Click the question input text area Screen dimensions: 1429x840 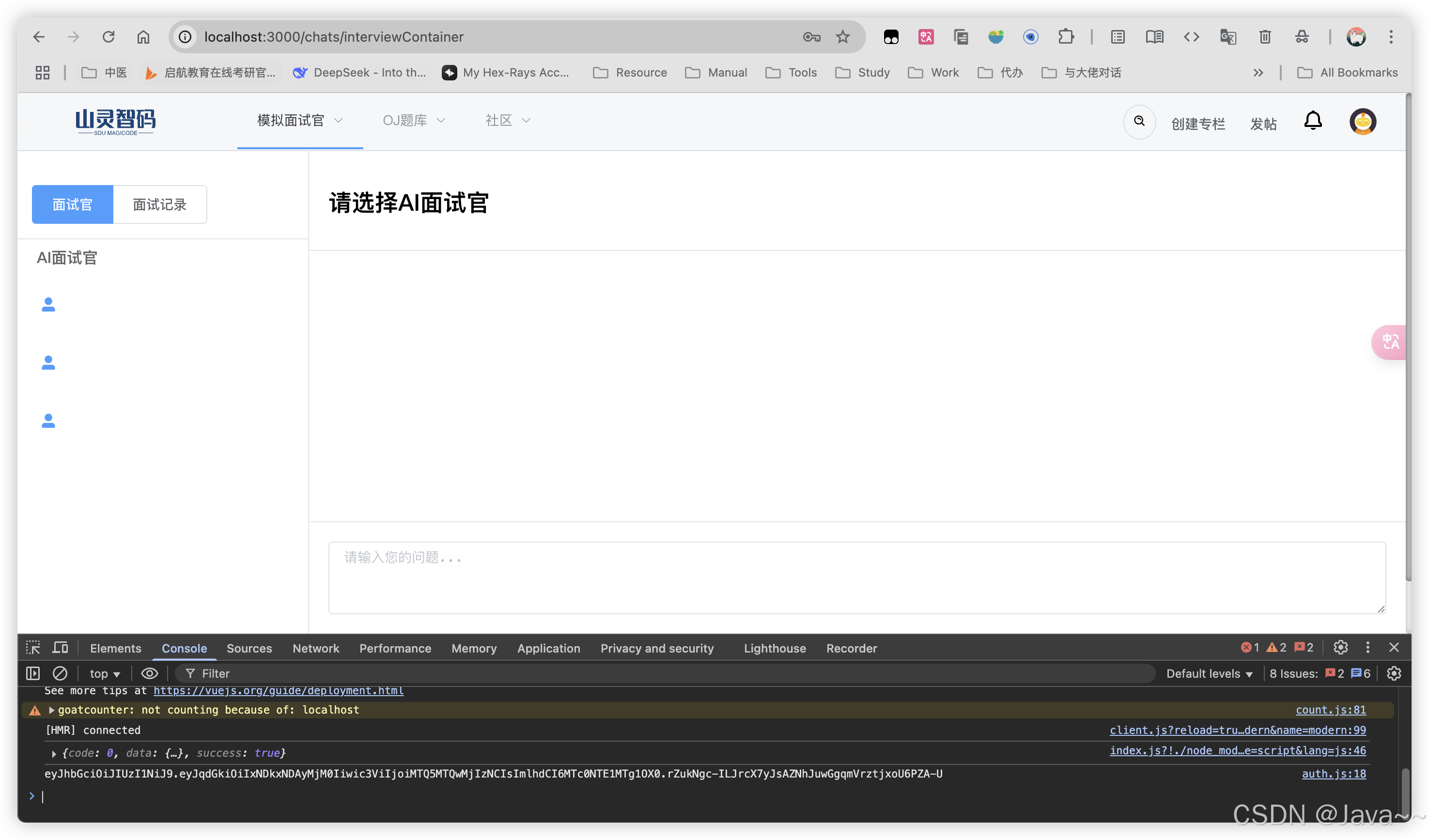coord(856,577)
